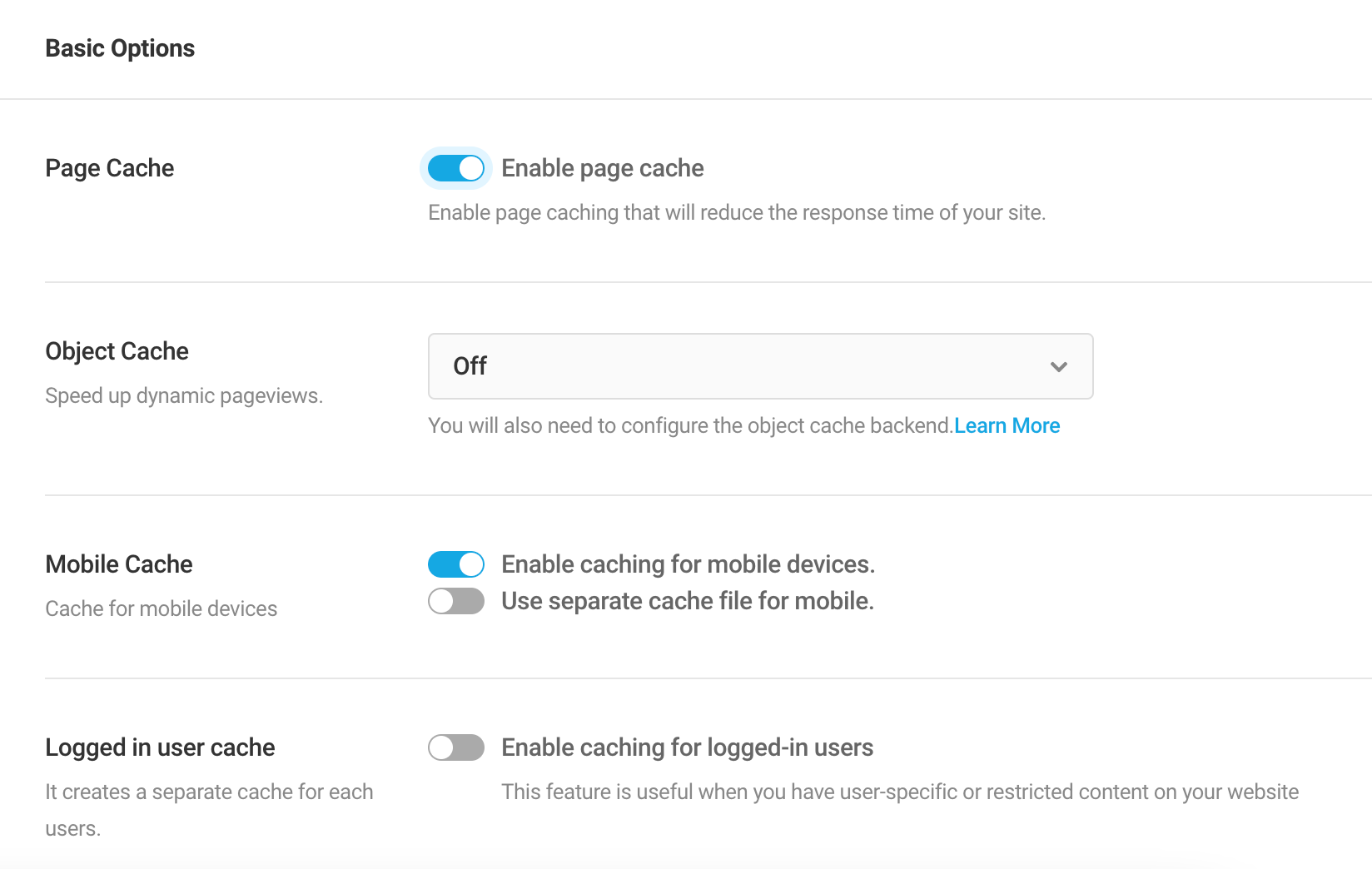The image size is (1372, 869).
Task: Turn off caching for mobile devices
Action: tap(455, 564)
